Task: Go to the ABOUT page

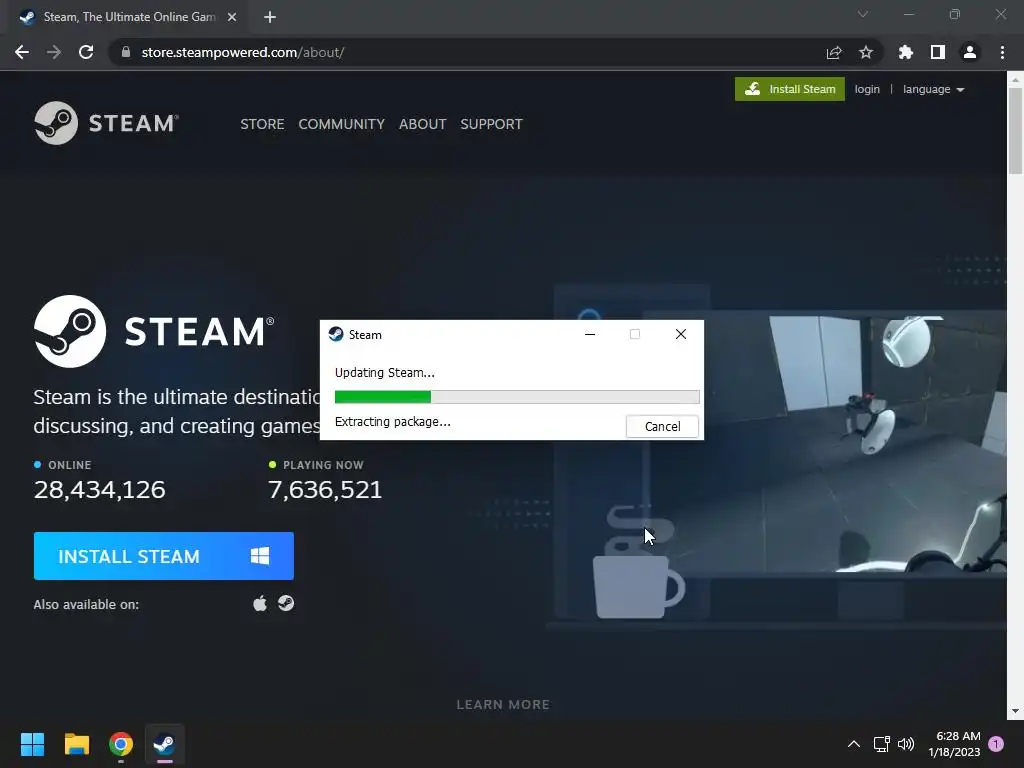Action: (x=423, y=124)
